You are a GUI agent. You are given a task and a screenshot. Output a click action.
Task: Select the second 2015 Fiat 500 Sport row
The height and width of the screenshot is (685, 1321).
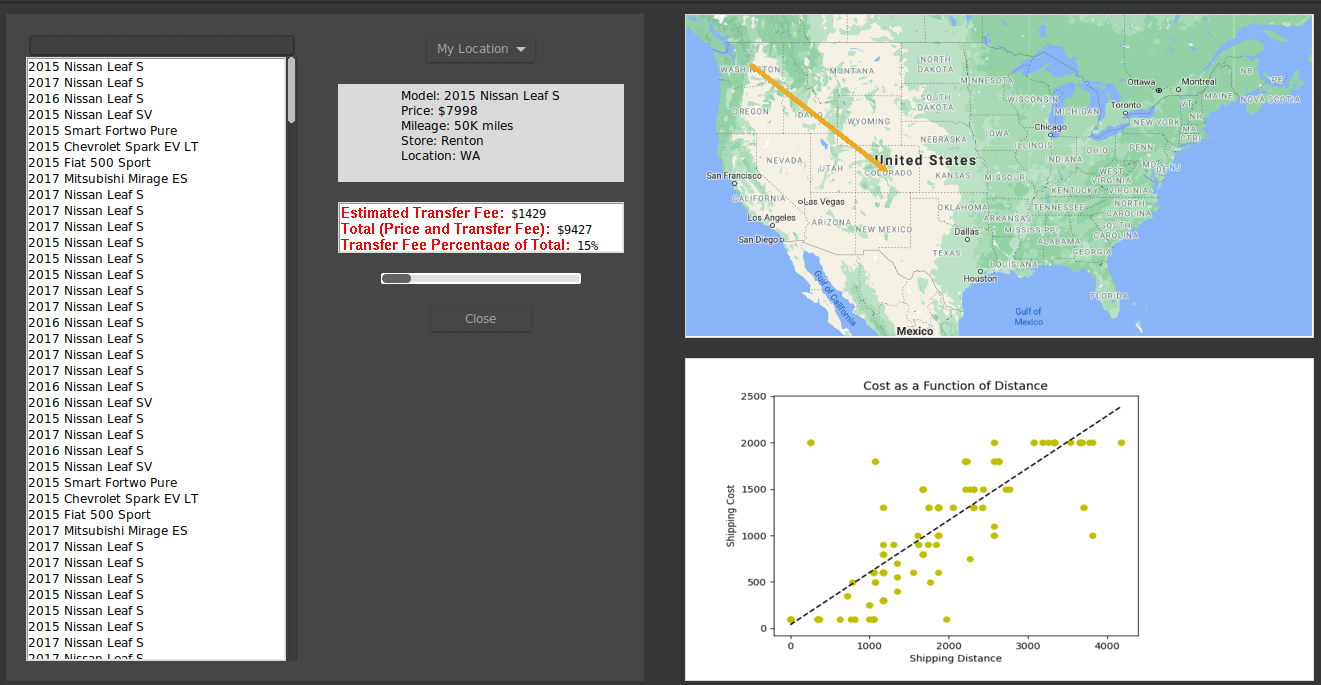(156, 515)
